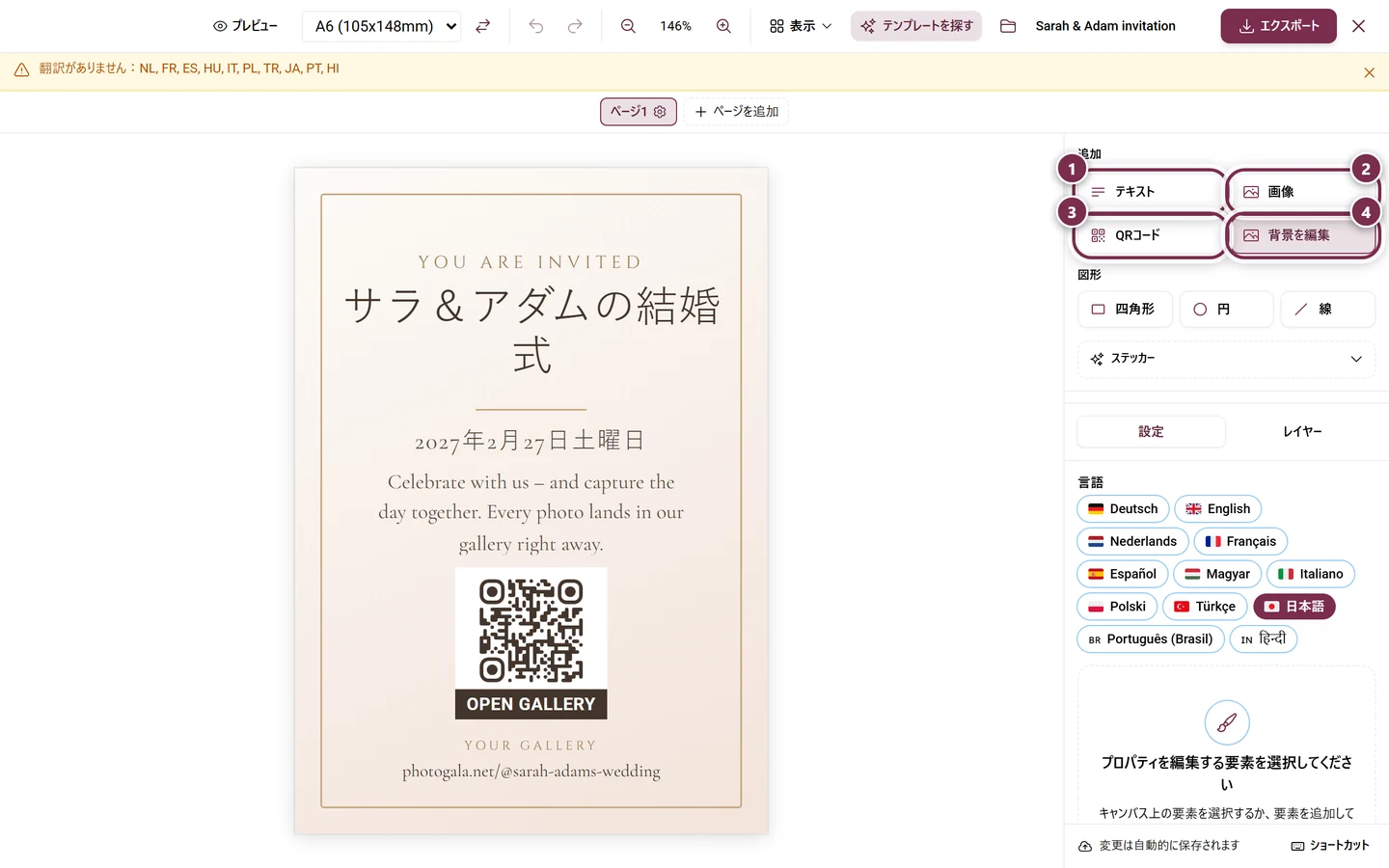Undo the last change
1389x868 pixels.
[536, 26]
